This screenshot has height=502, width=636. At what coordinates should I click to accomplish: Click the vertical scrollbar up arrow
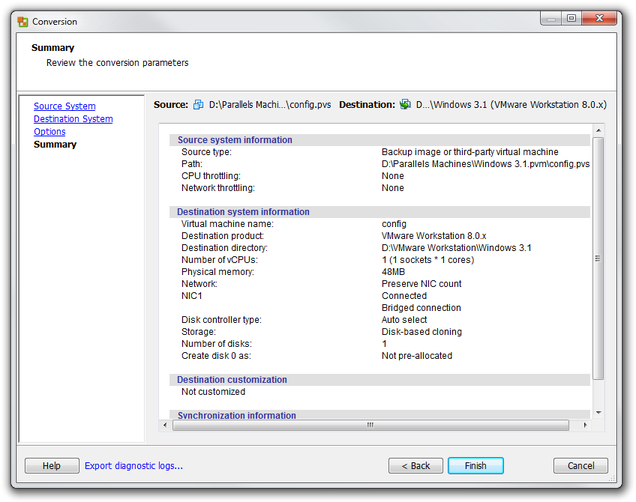598,131
